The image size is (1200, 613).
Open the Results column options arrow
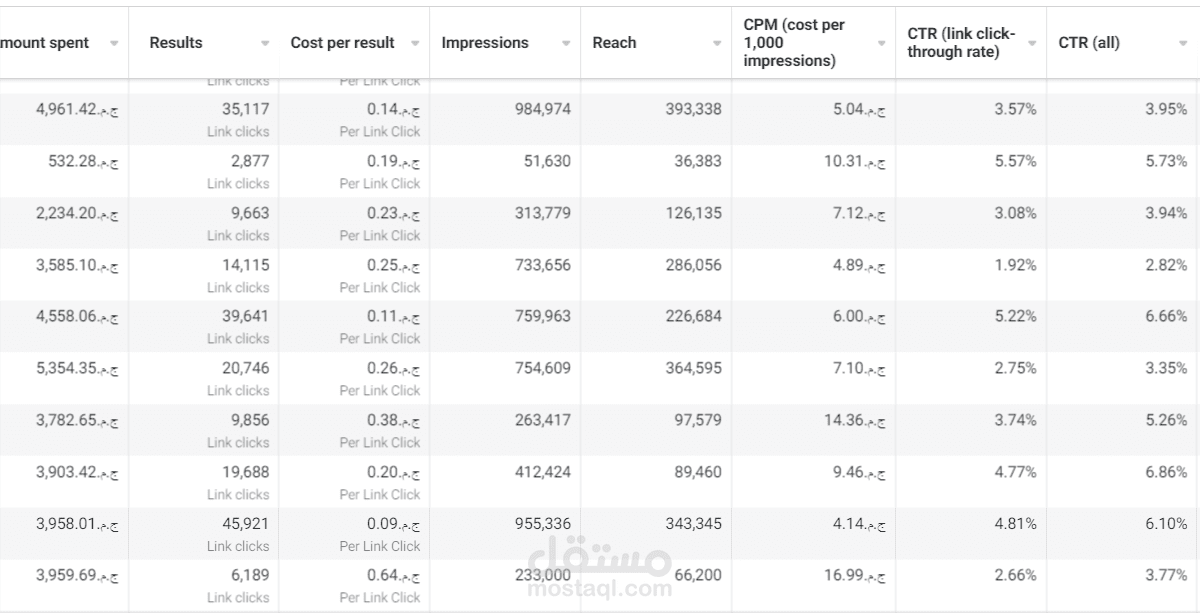coord(264,43)
